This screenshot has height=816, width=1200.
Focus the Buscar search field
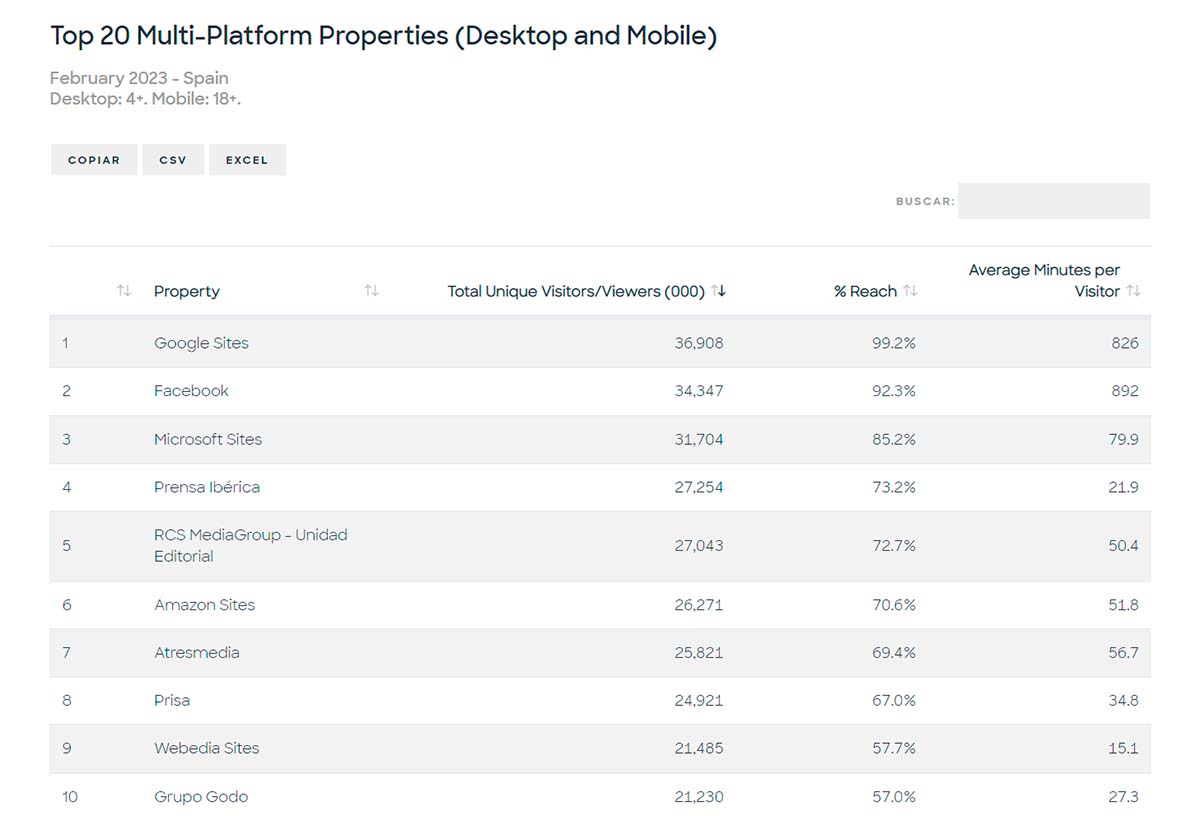[1053, 201]
